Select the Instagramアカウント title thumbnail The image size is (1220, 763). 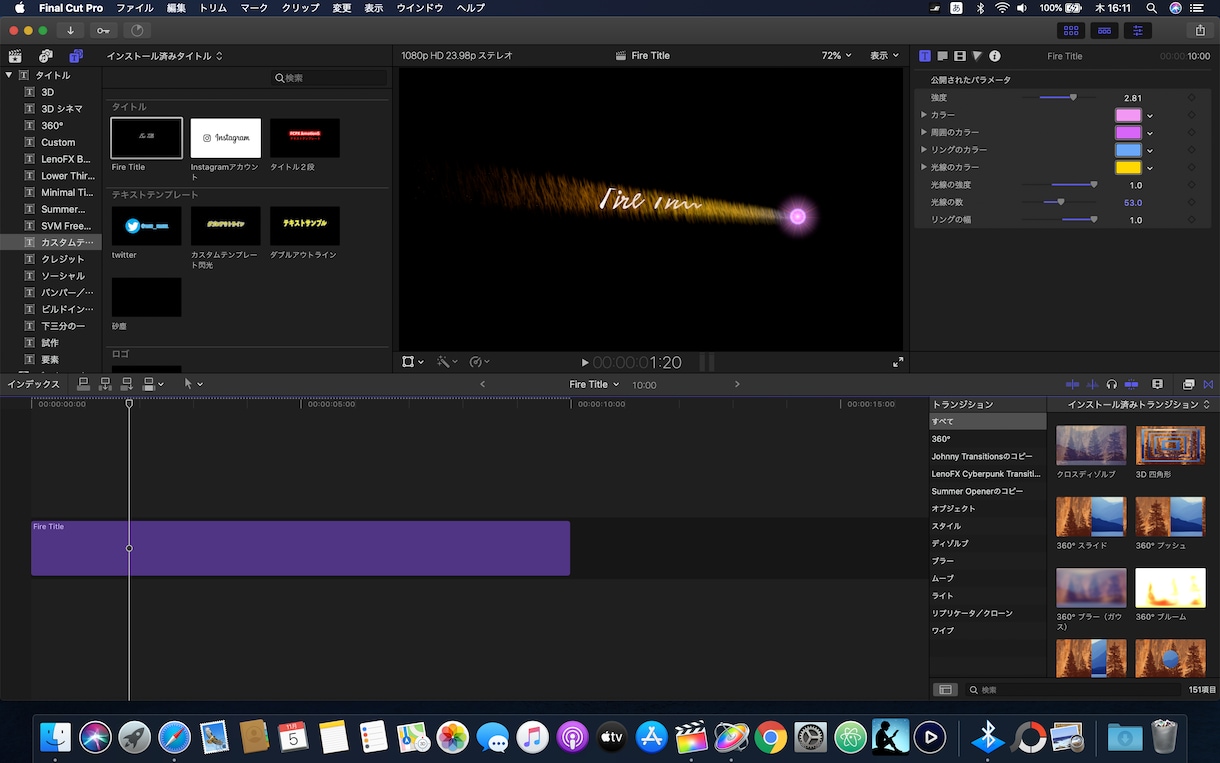[225, 138]
